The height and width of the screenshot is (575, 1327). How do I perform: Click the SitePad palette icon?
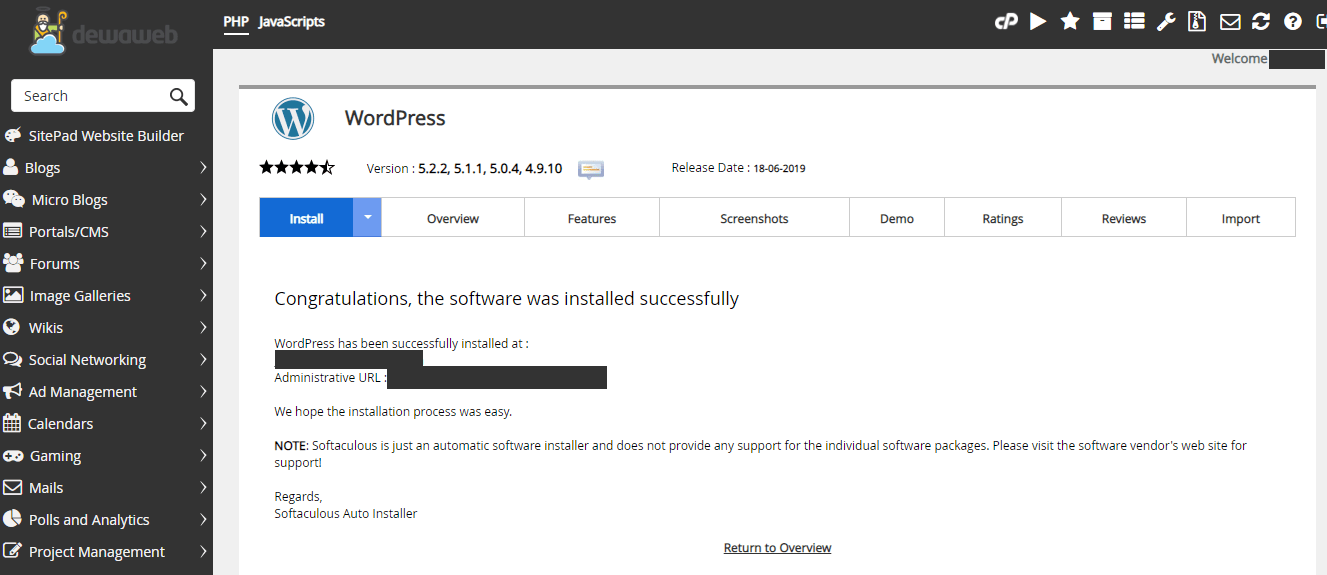tap(12, 135)
